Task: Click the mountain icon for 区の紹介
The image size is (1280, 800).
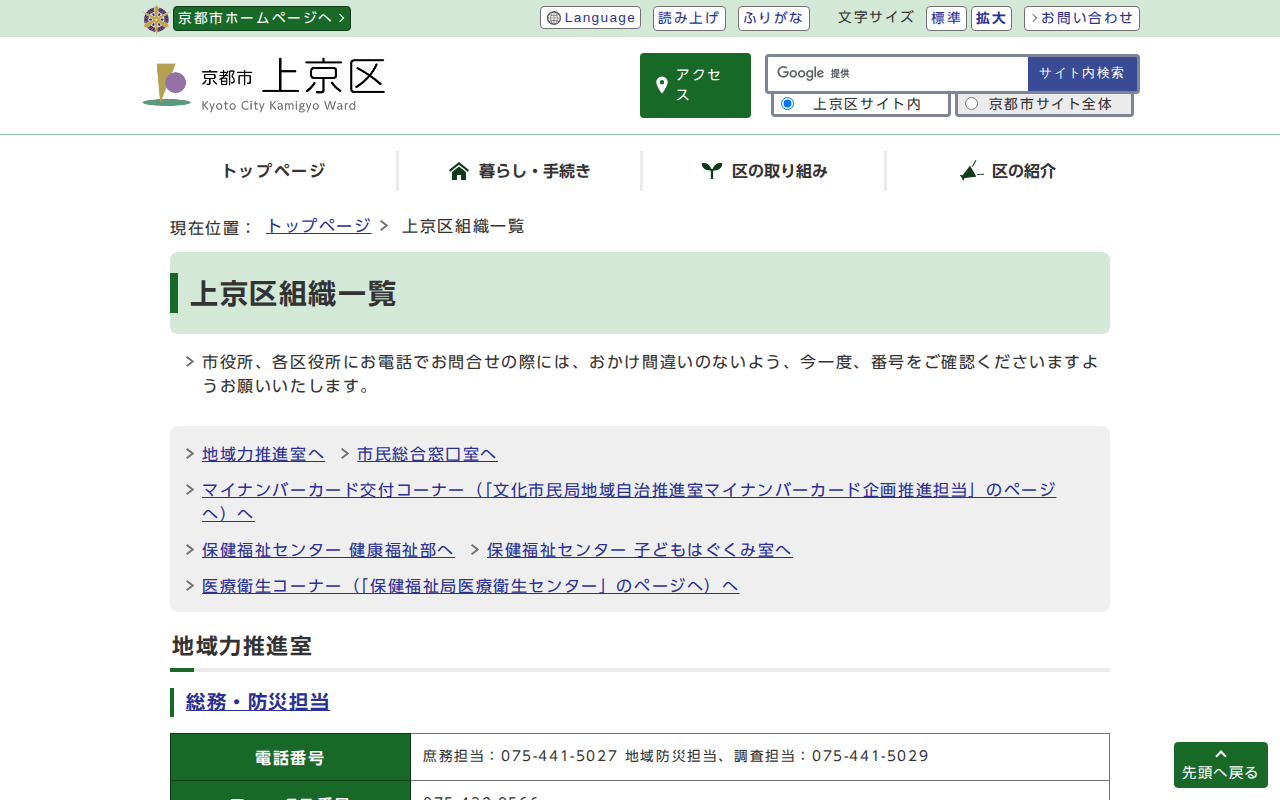Action: pyautogui.click(x=971, y=171)
